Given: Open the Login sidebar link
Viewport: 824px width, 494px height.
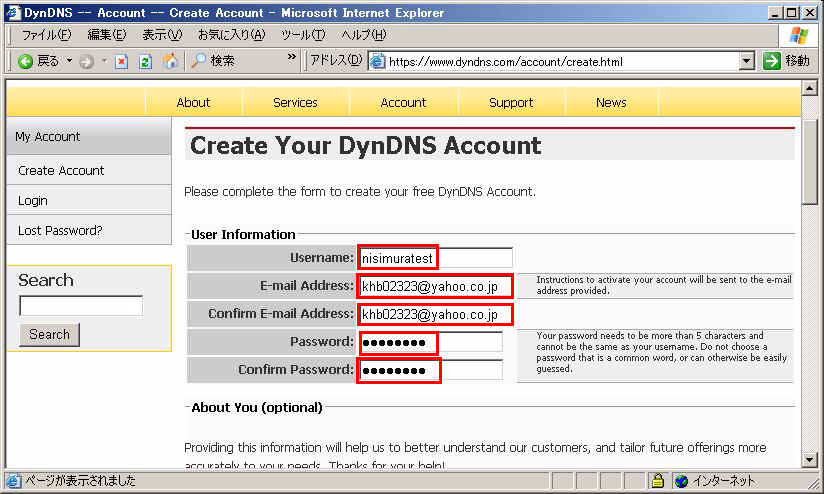Looking at the screenshot, I should click(89, 200).
